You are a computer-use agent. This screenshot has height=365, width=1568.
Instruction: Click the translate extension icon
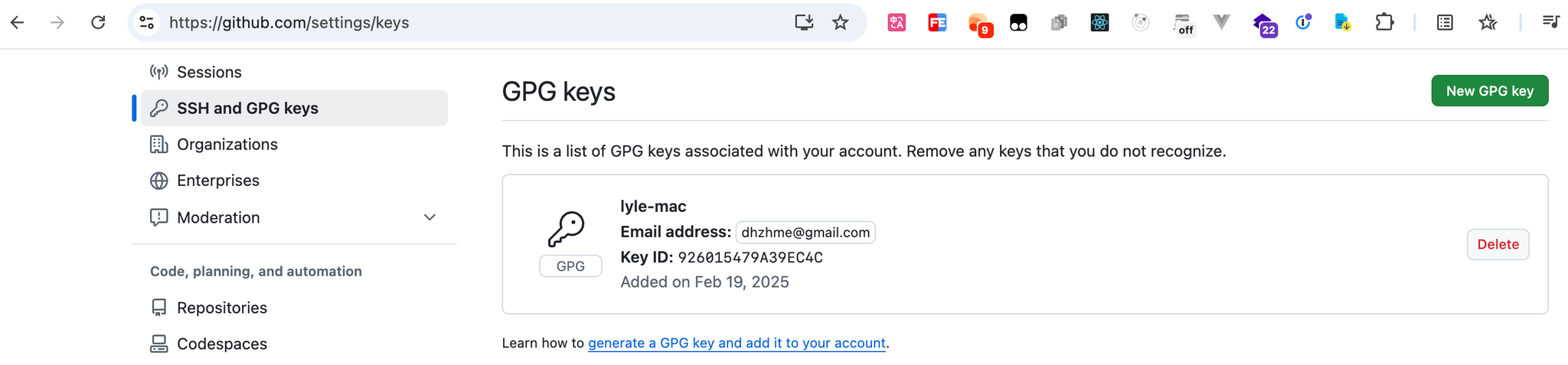click(897, 23)
